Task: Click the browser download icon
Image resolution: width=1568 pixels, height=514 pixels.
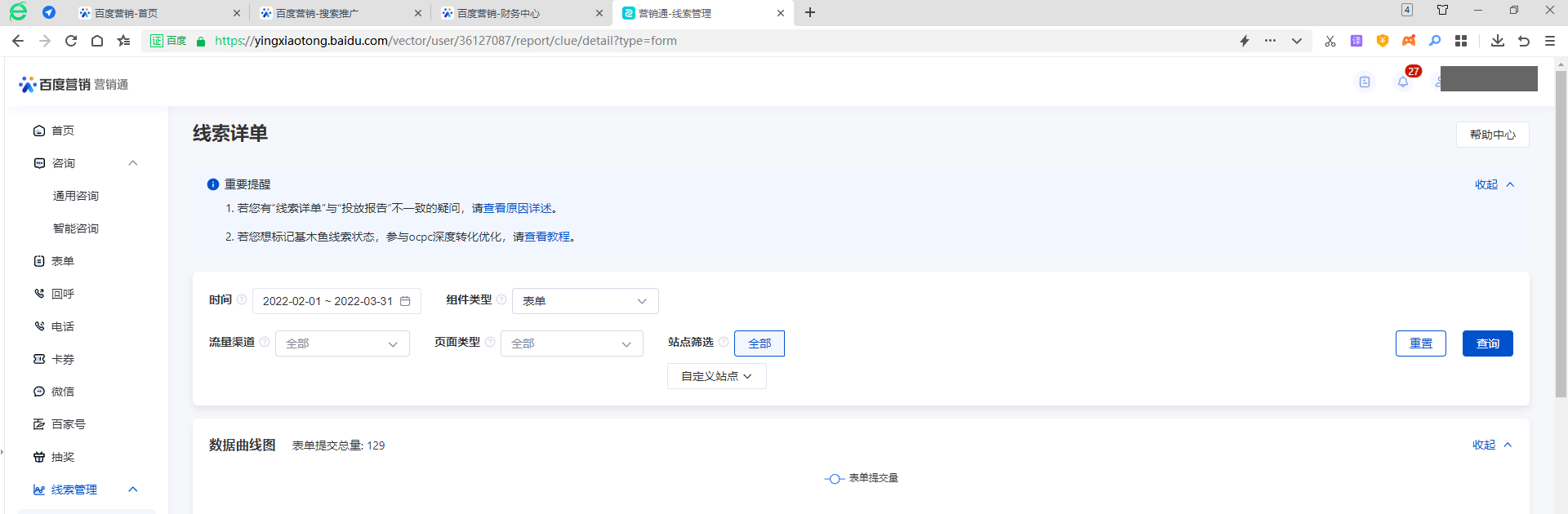Action: pyautogui.click(x=1497, y=41)
